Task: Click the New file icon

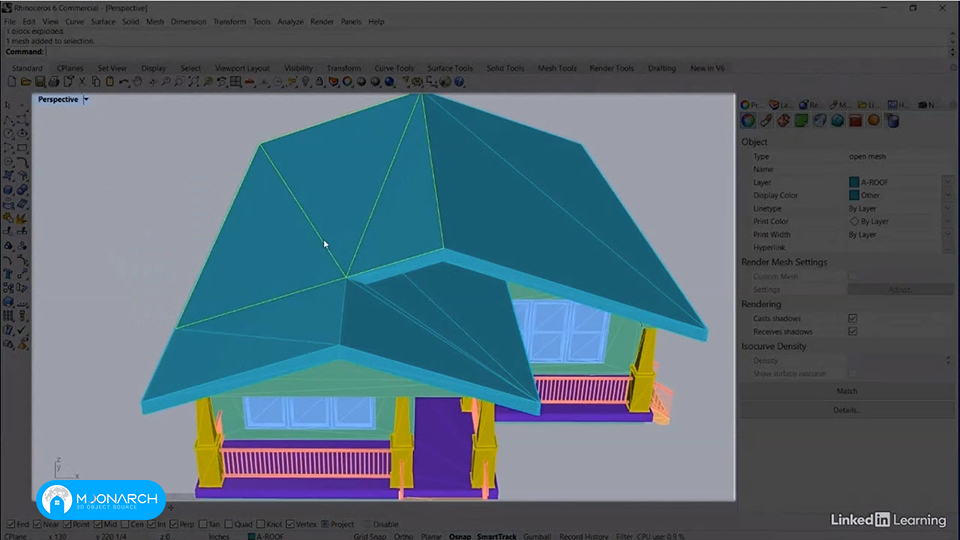Action: coord(12,81)
